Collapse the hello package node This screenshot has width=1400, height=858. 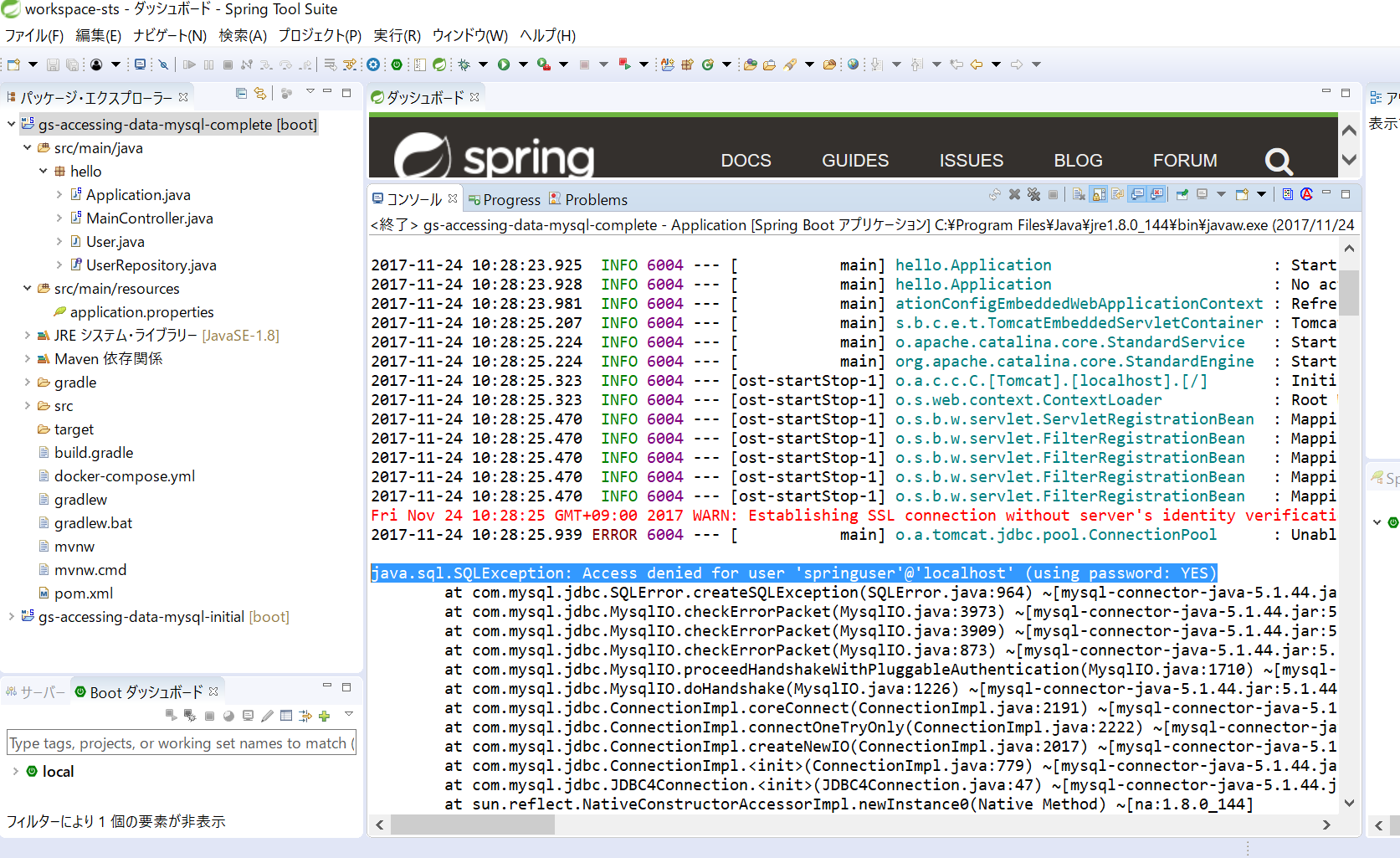click(x=44, y=172)
